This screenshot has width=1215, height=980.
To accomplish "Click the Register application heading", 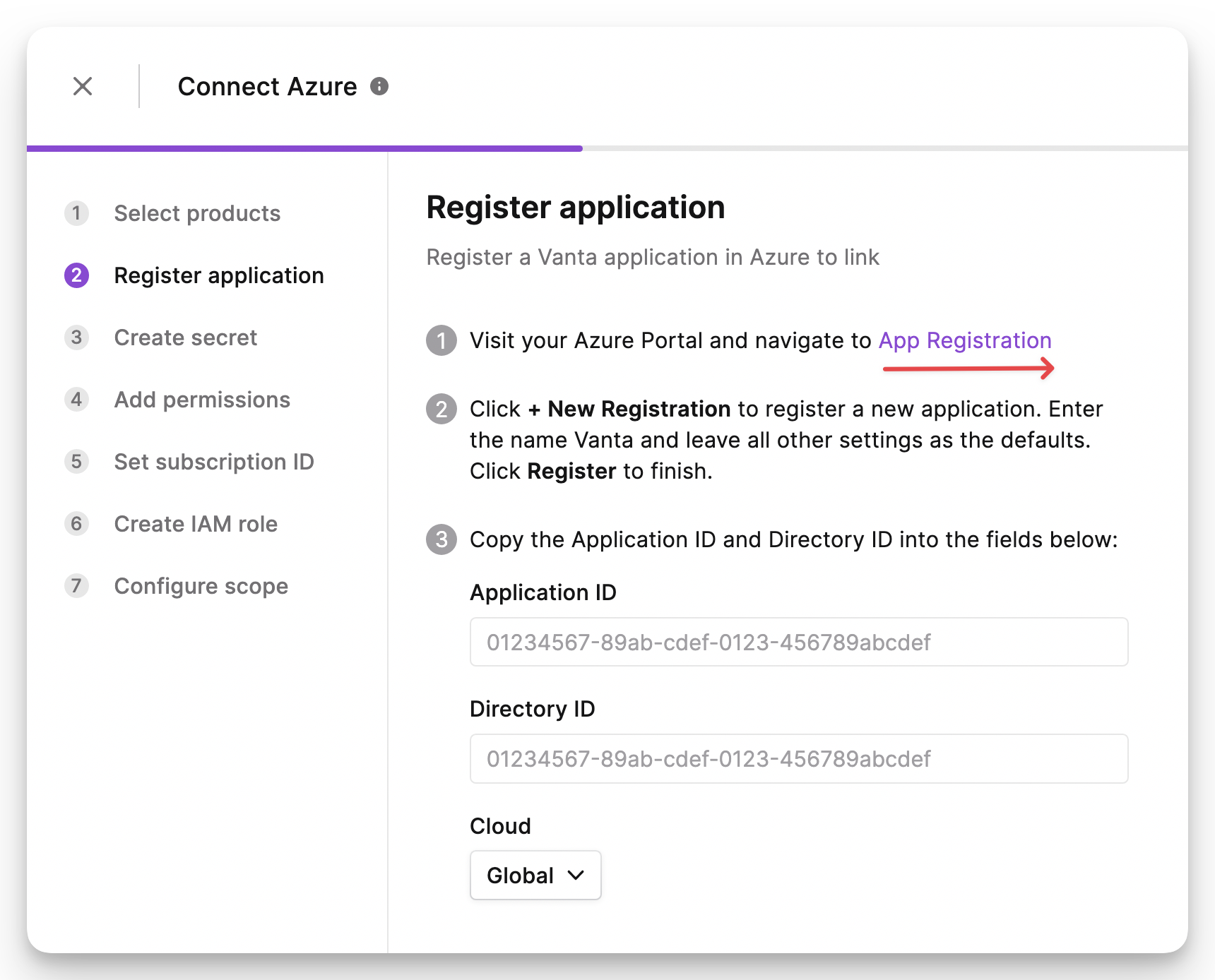I will click(x=576, y=208).
